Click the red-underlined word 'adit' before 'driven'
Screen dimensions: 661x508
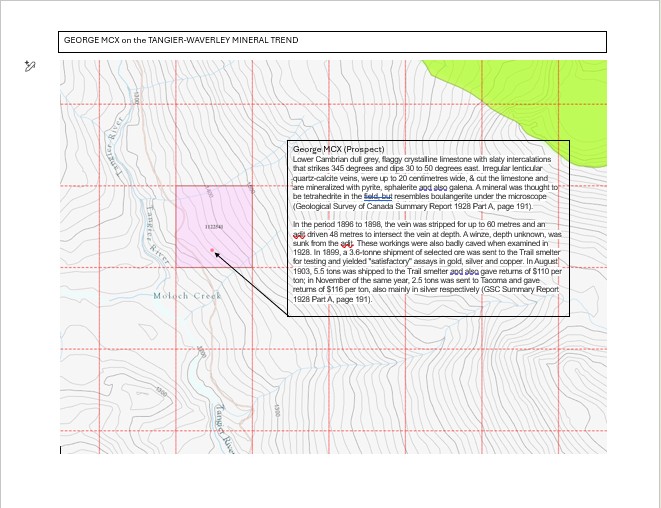(298, 234)
